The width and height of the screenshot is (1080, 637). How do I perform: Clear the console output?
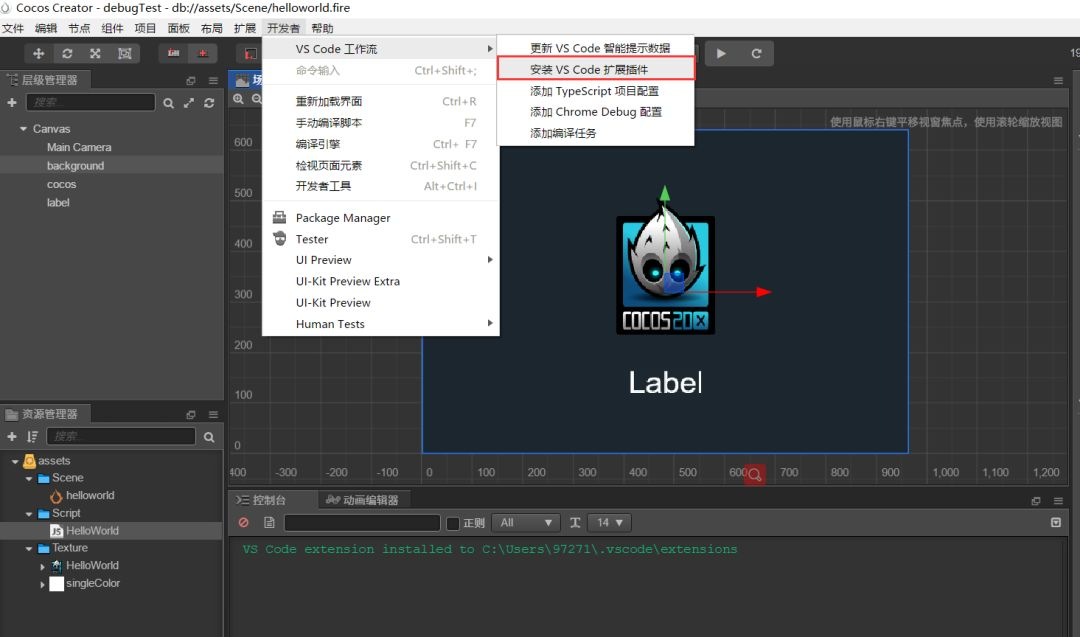coord(241,522)
